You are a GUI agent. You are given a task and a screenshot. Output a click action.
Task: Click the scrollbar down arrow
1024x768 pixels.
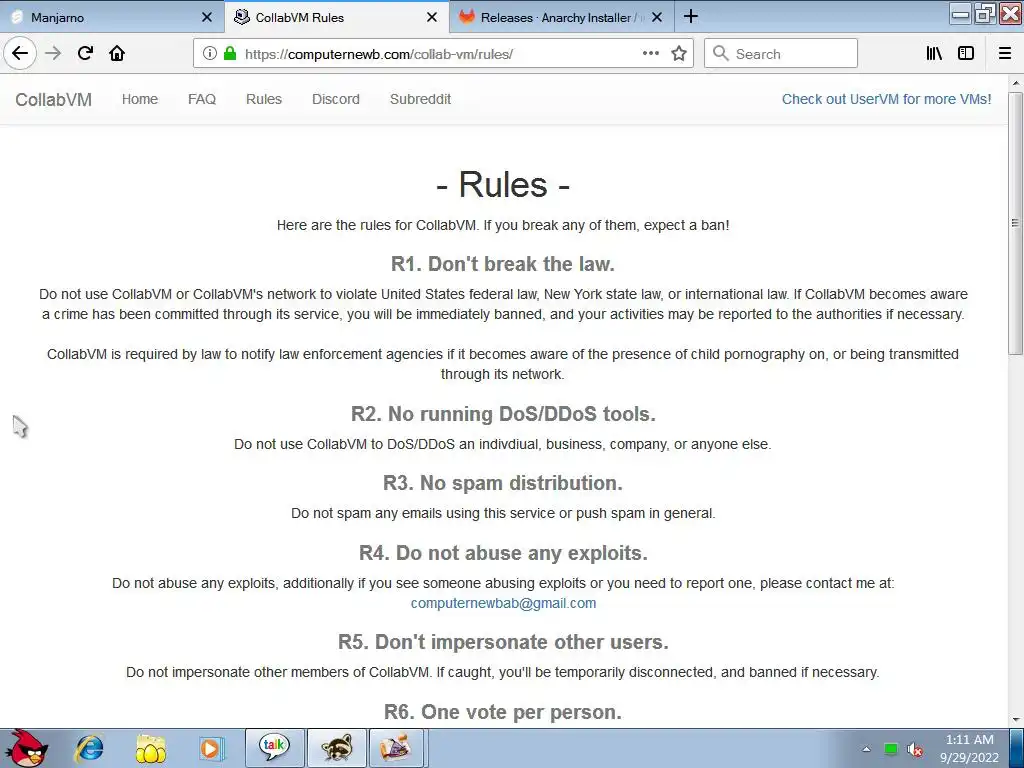(x=1015, y=720)
